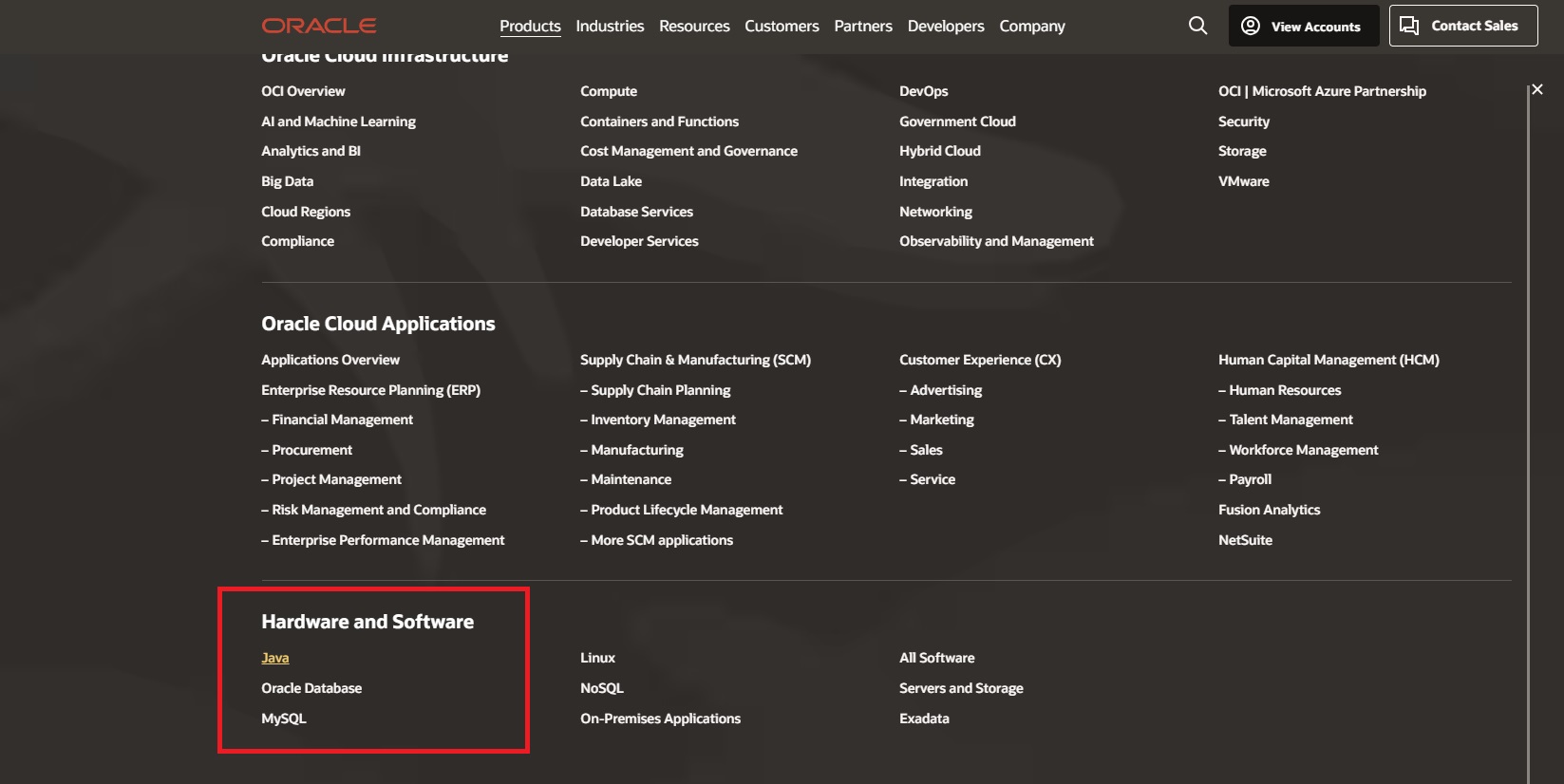Select Analytics and BI link
Viewport: 1564px width, 784px height.
[x=311, y=151]
